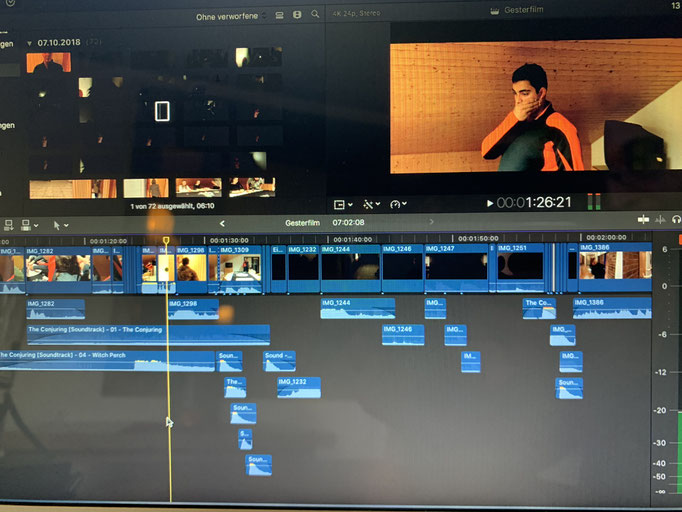Select connected IMG_1386 audio clip
This screenshot has width=682, height=512.
pyautogui.click(x=612, y=308)
